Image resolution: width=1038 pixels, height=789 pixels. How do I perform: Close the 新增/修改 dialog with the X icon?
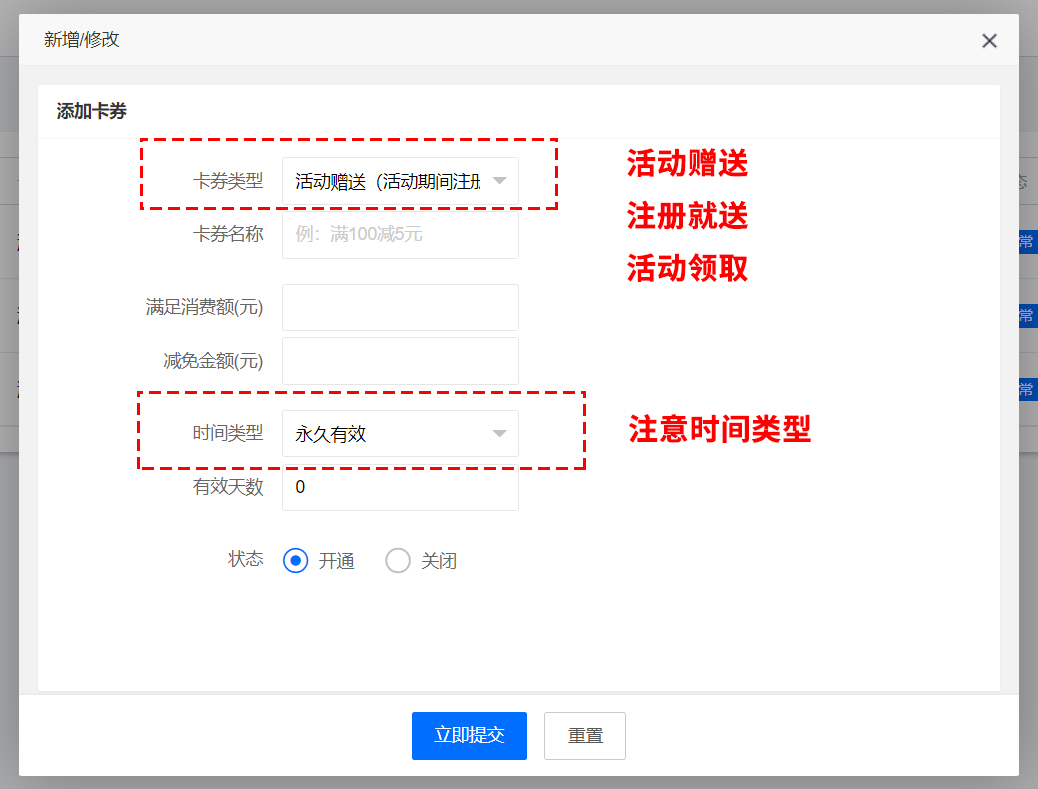tap(989, 41)
